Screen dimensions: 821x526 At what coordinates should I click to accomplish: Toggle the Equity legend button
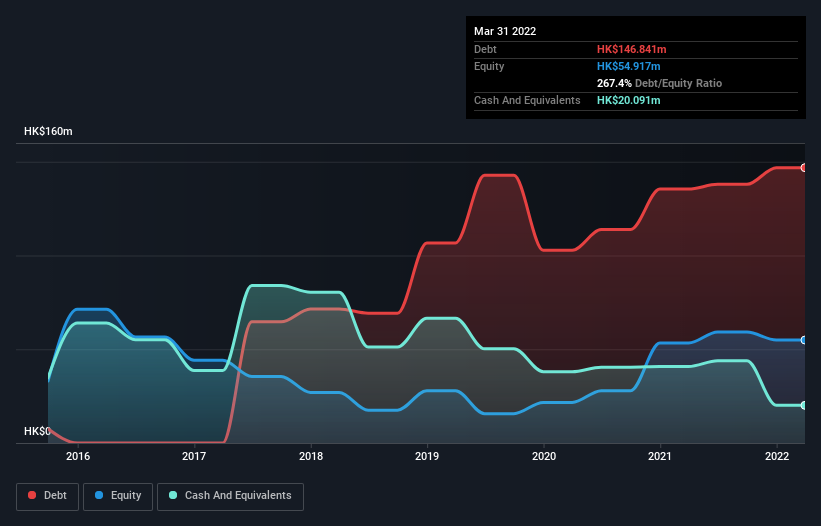pos(118,496)
